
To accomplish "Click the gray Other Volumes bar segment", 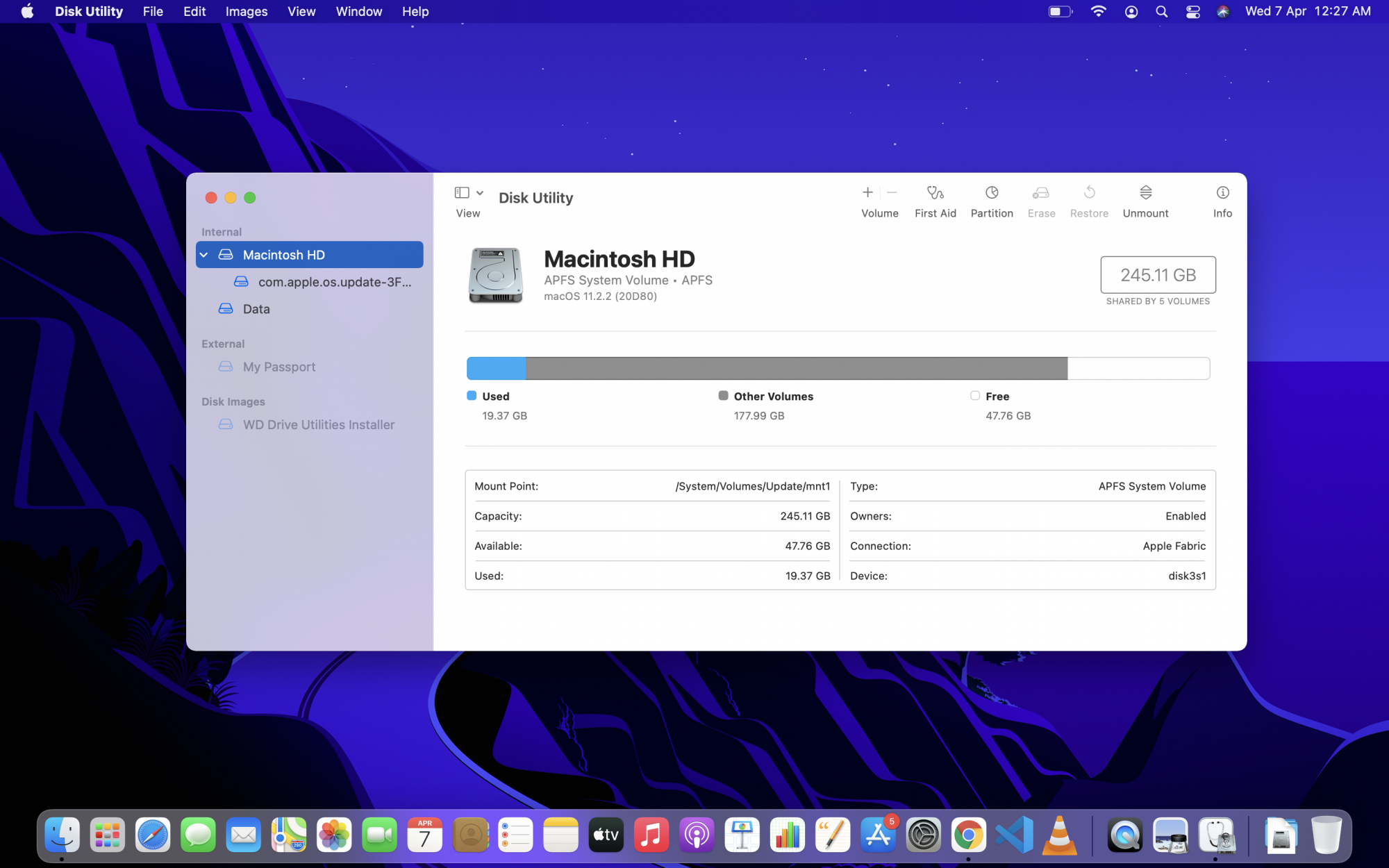I will tap(796, 368).
